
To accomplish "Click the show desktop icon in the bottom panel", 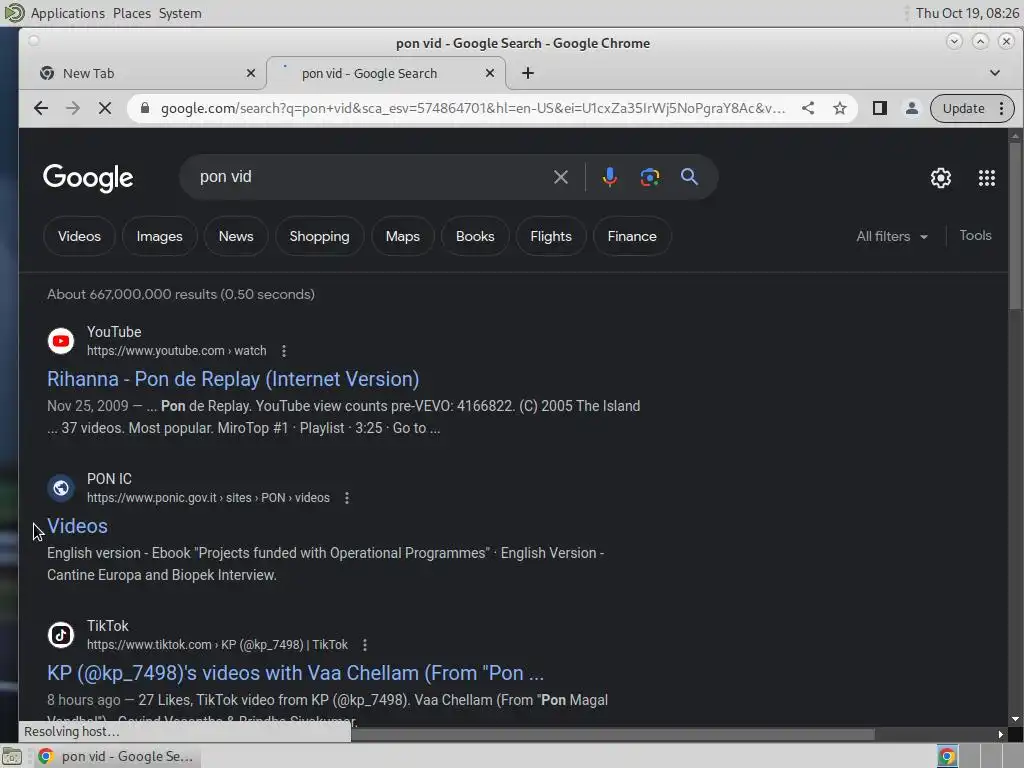I will [11, 757].
